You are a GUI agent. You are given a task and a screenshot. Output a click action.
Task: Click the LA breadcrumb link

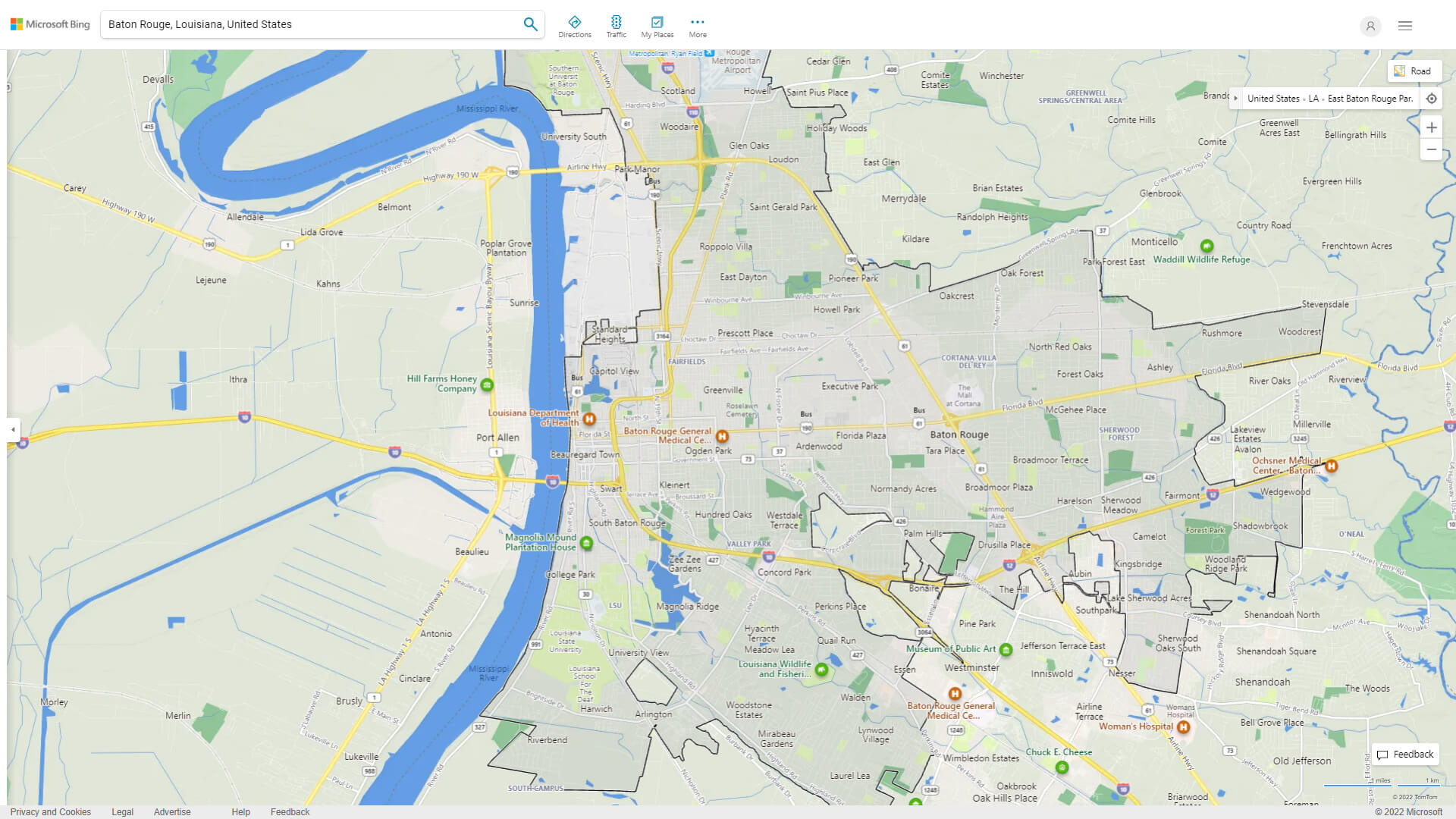coord(1313,98)
